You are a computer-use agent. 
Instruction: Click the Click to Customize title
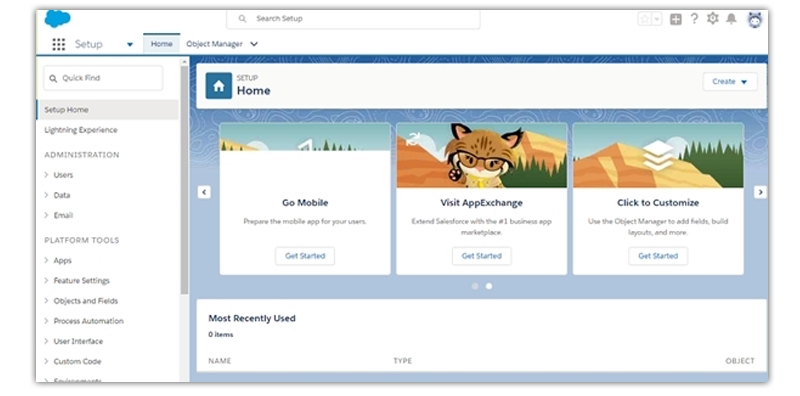point(658,203)
